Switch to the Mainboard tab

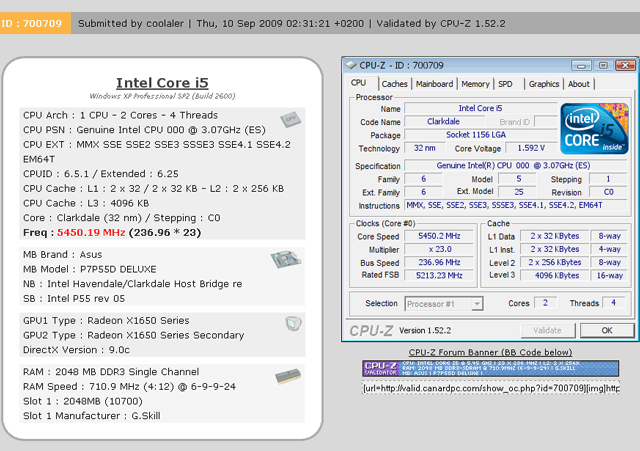(434, 84)
